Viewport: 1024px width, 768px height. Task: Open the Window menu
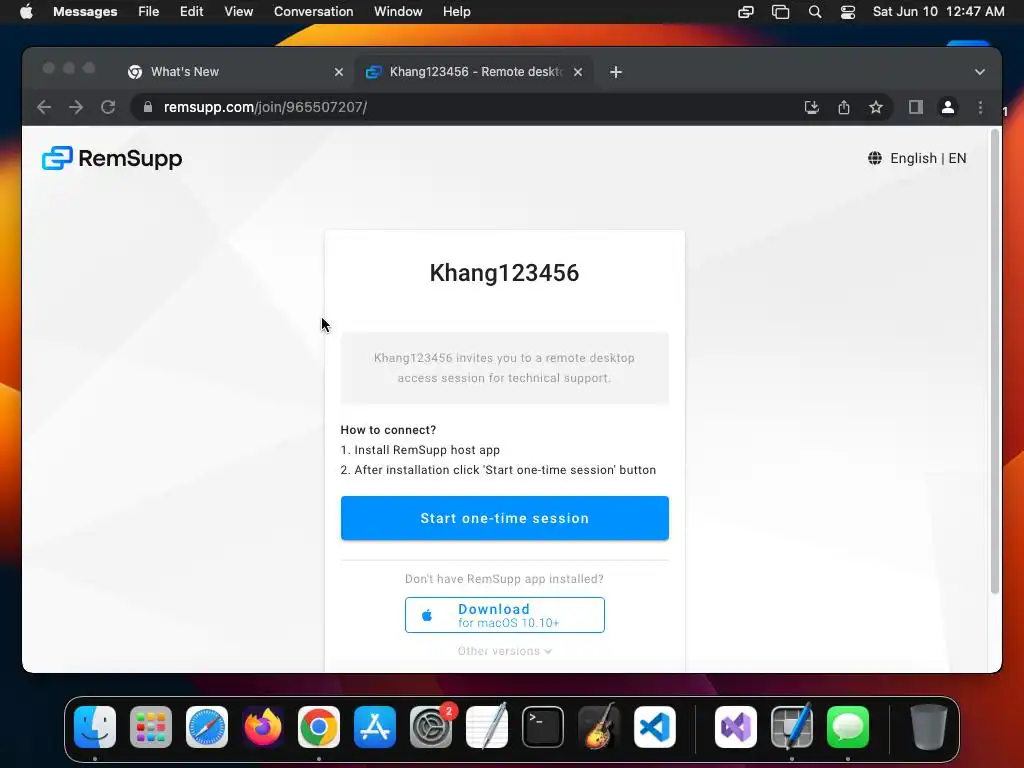[x=398, y=12]
